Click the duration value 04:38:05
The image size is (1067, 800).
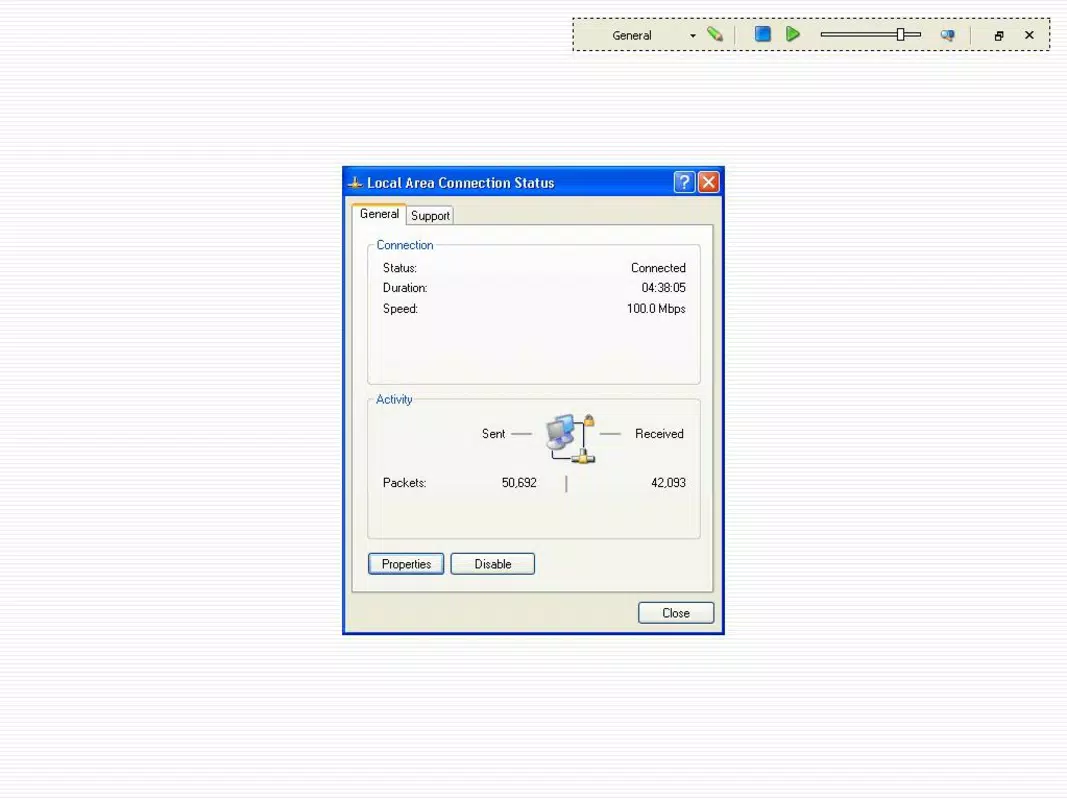(x=663, y=288)
